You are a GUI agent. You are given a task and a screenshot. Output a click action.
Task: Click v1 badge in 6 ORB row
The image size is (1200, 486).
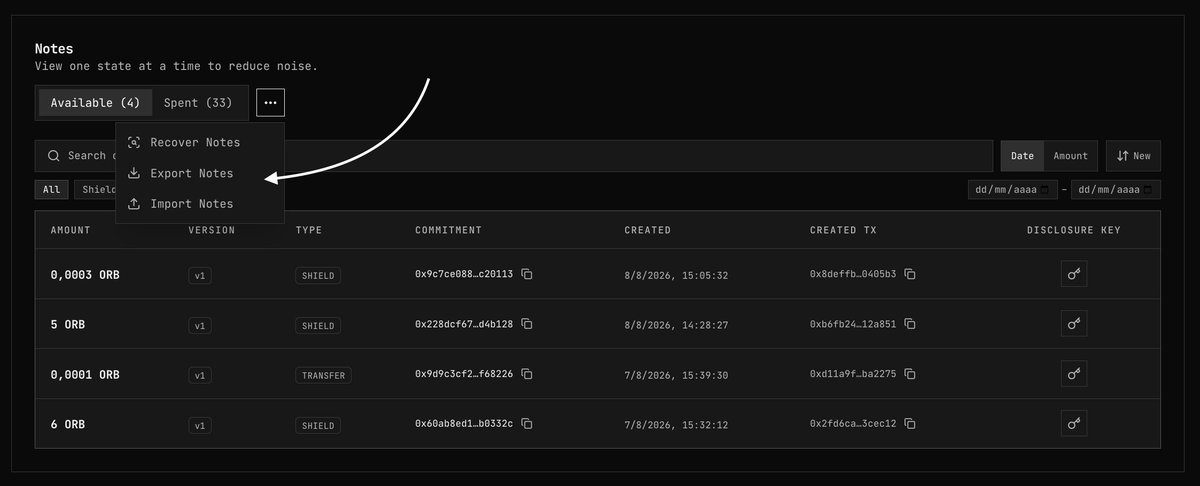point(200,425)
